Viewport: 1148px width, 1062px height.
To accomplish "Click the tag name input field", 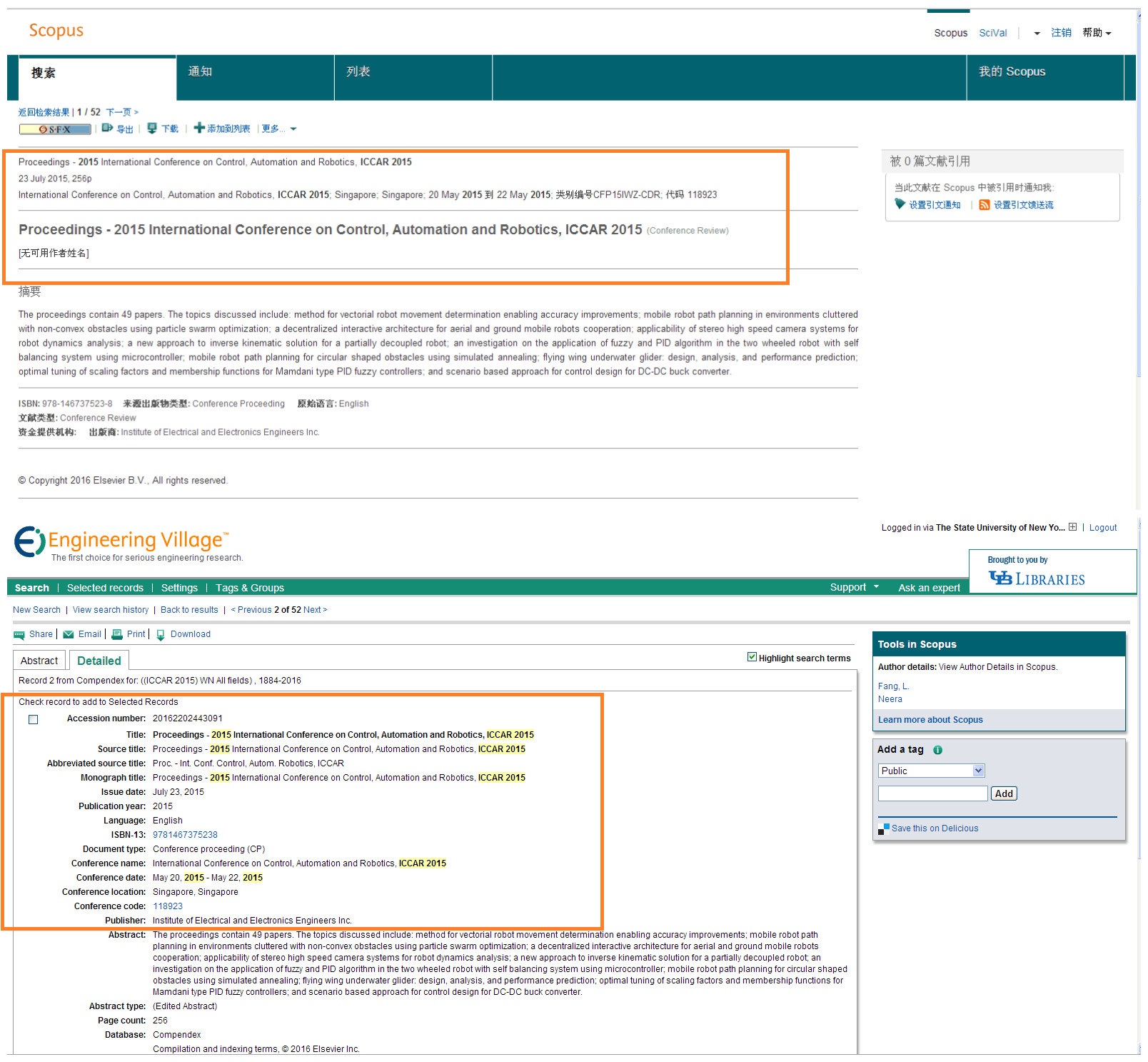I will point(932,793).
